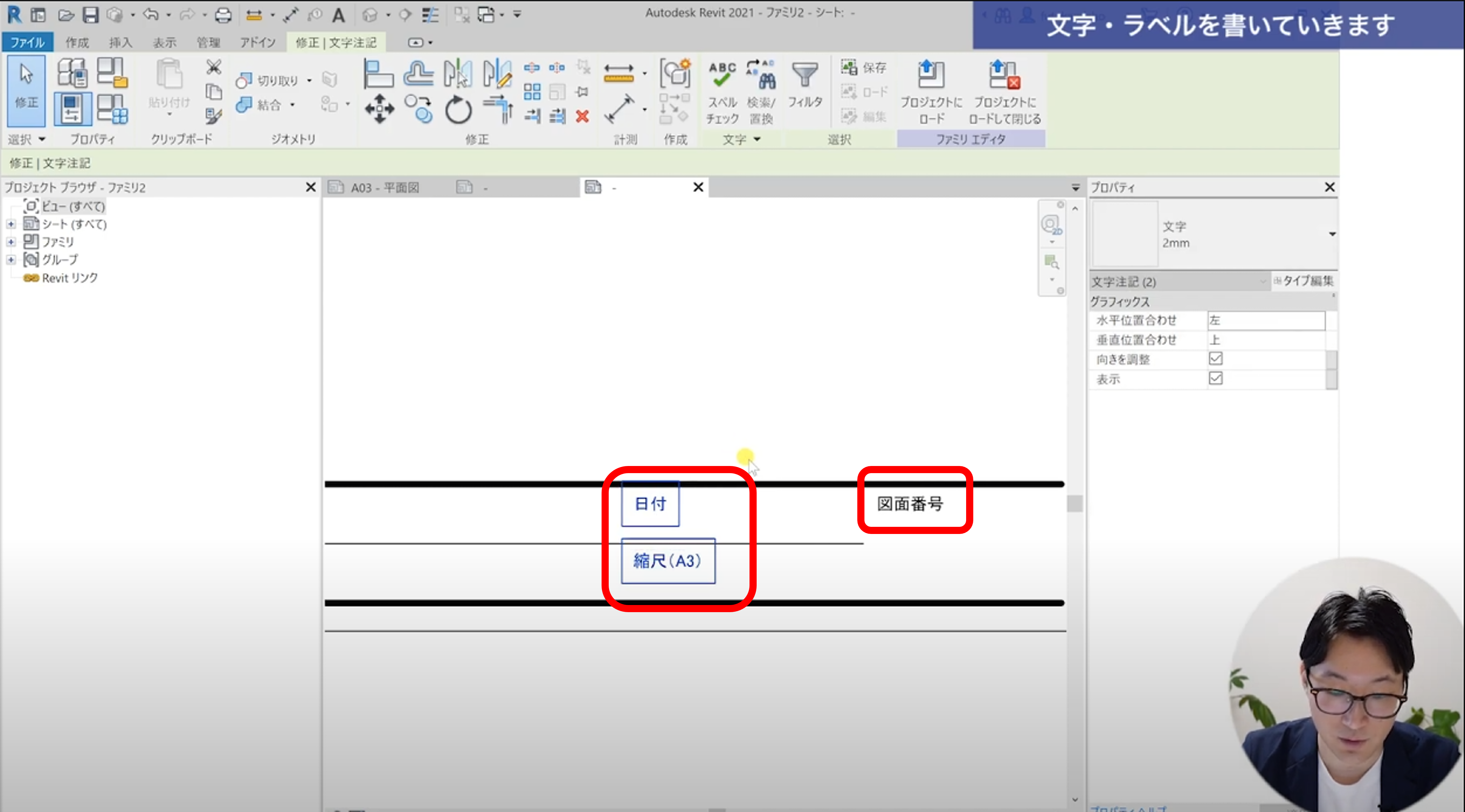Click the Print icon in quick access toolbar
This screenshot has height=812, width=1465.
tap(223, 15)
